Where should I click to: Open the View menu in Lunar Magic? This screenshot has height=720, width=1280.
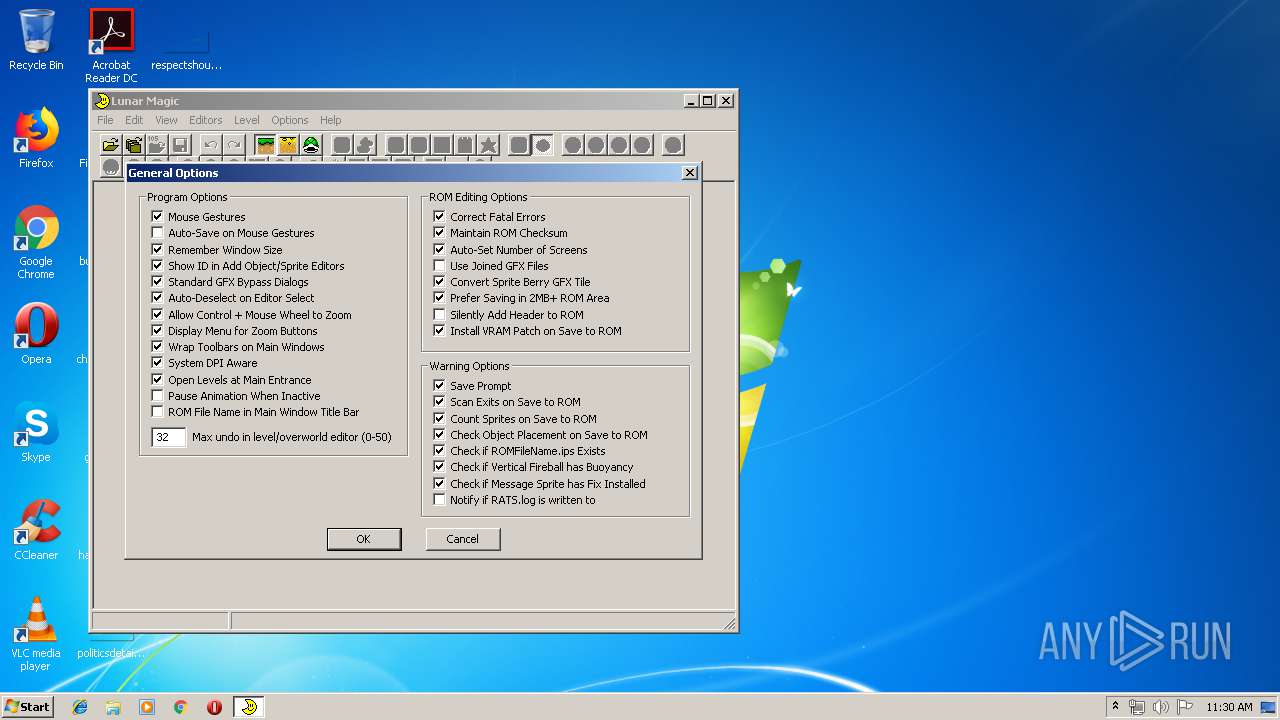166,120
